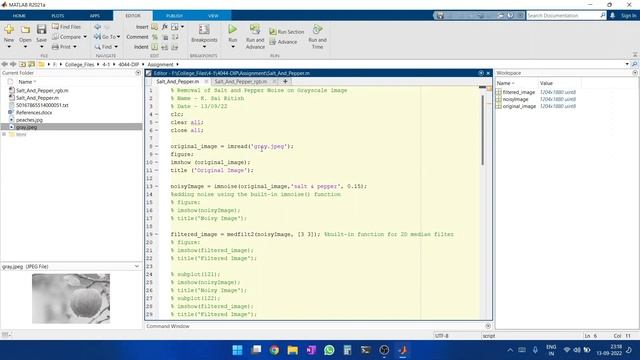Select References.docx in Current Folder
Image resolution: width=640 pixels, height=360 pixels.
point(34,113)
